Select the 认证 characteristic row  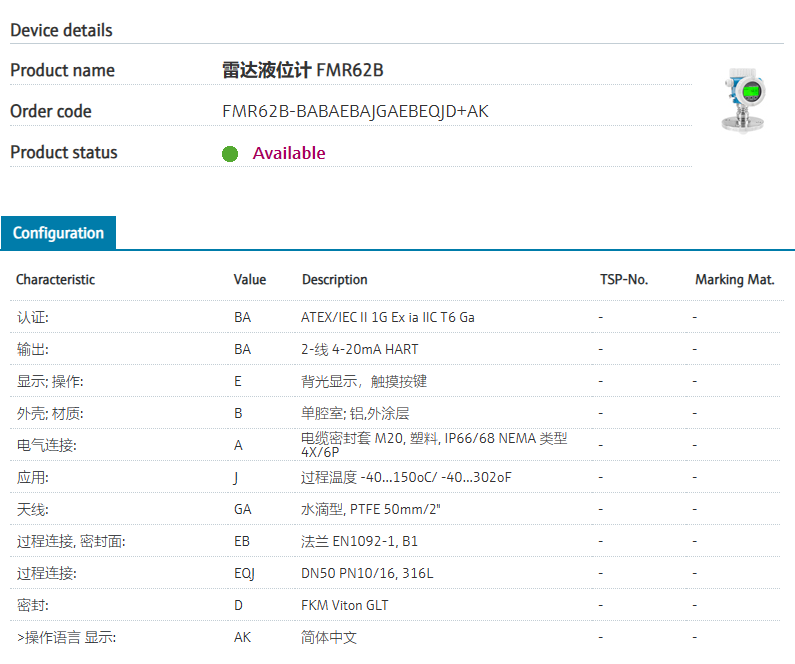[x=32, y=317]
